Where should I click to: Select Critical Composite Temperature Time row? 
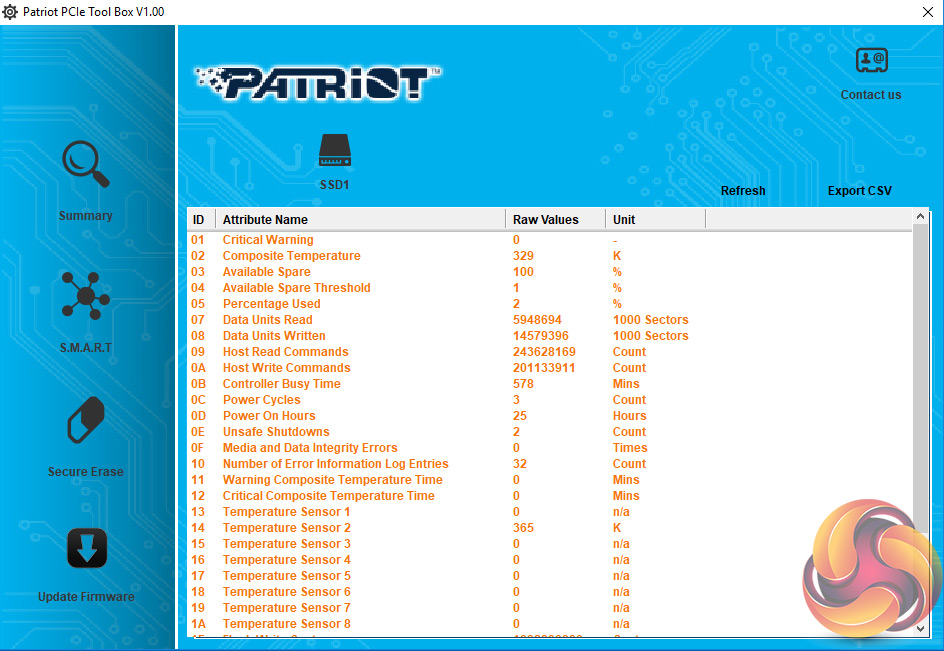[550, 496]
